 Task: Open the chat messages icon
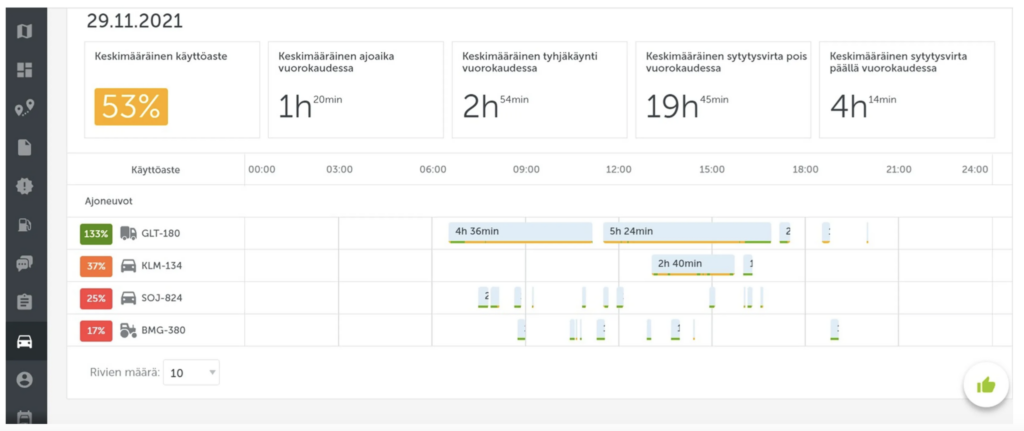(25, 263)
